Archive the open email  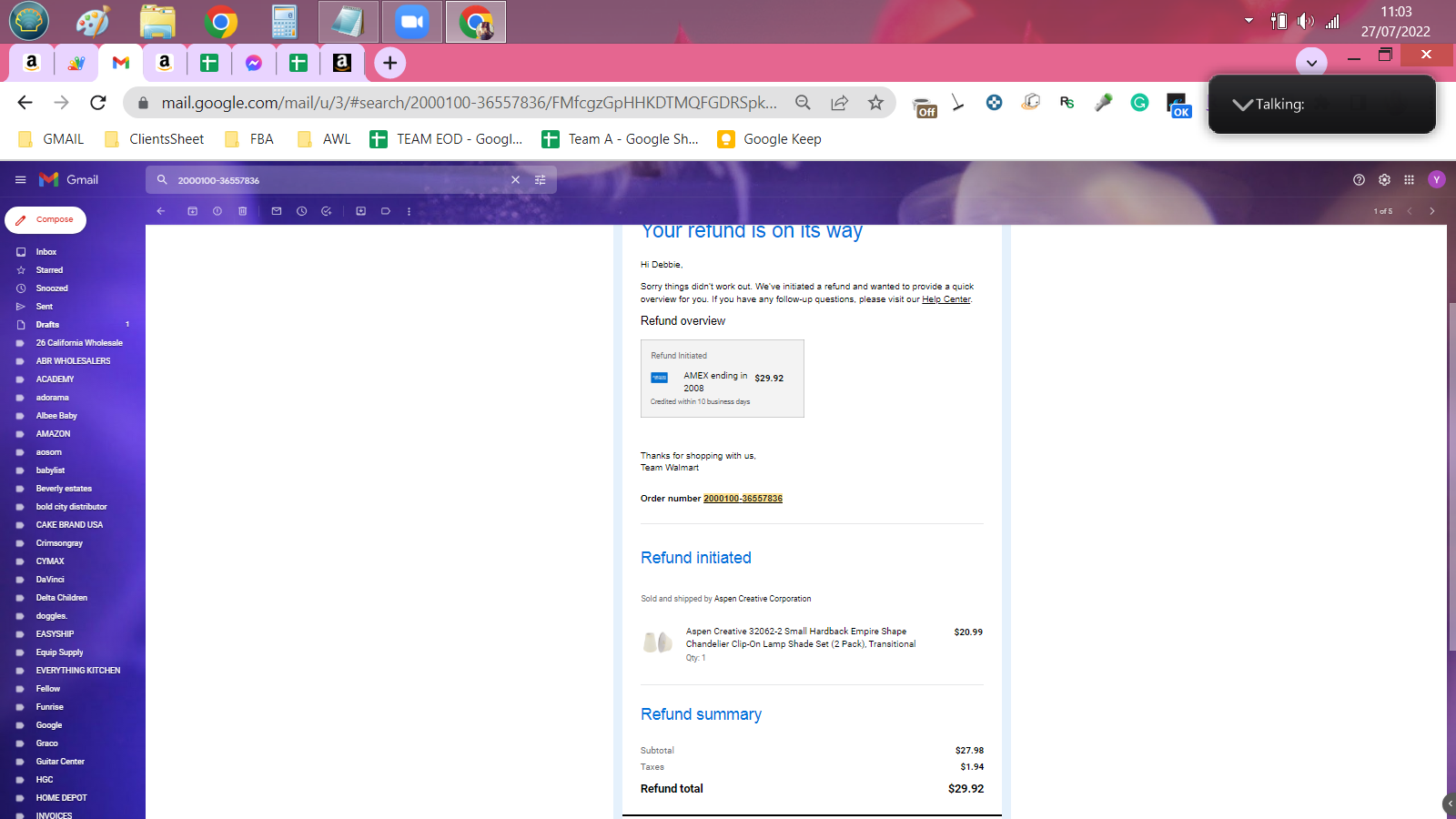(x=192, y=211)
